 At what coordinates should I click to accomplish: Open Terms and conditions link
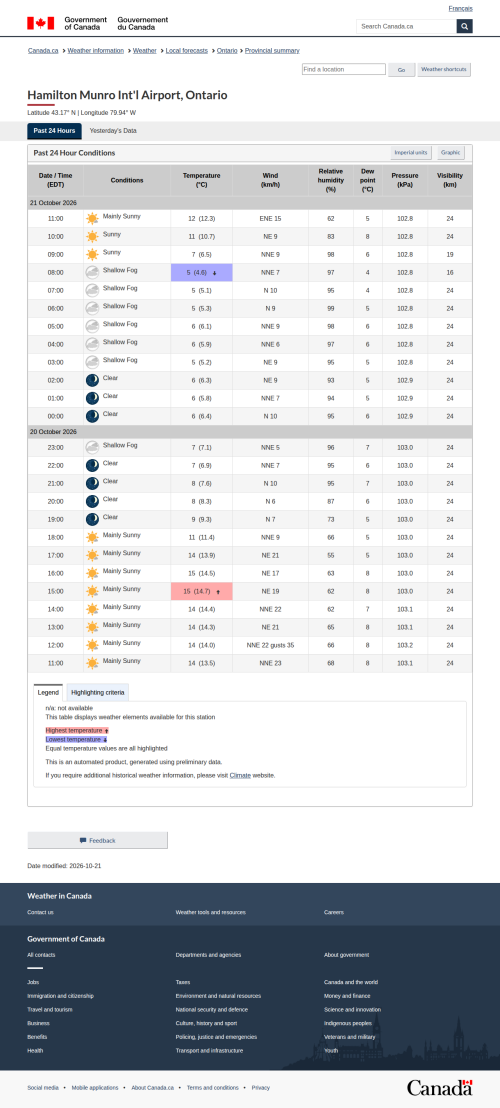(213, 1088)
